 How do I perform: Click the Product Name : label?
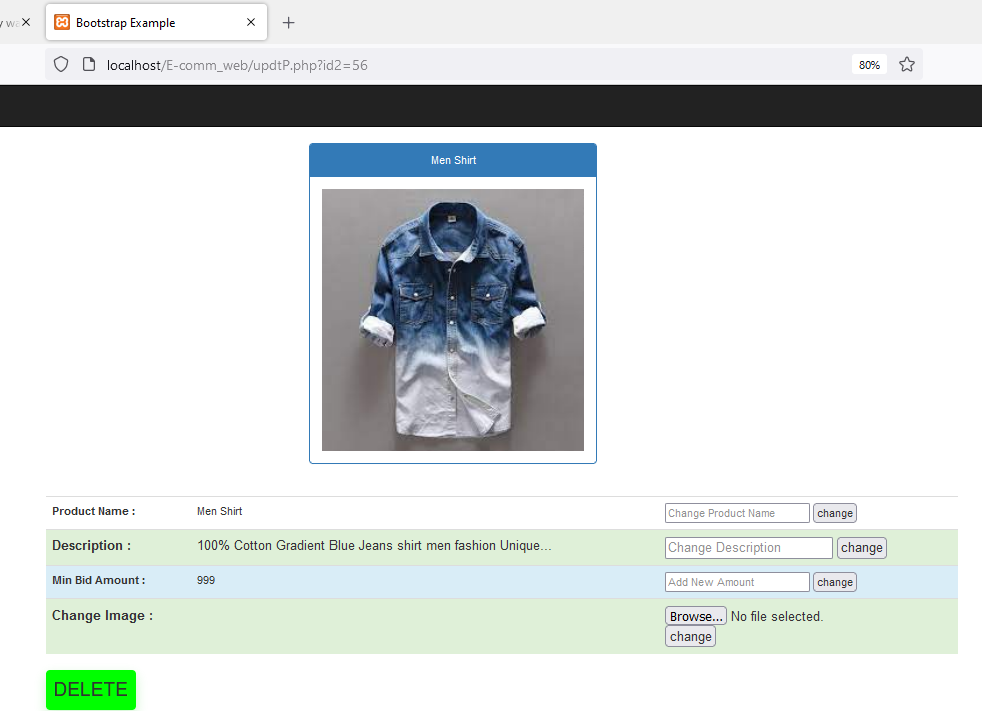[x=93, y=511]
